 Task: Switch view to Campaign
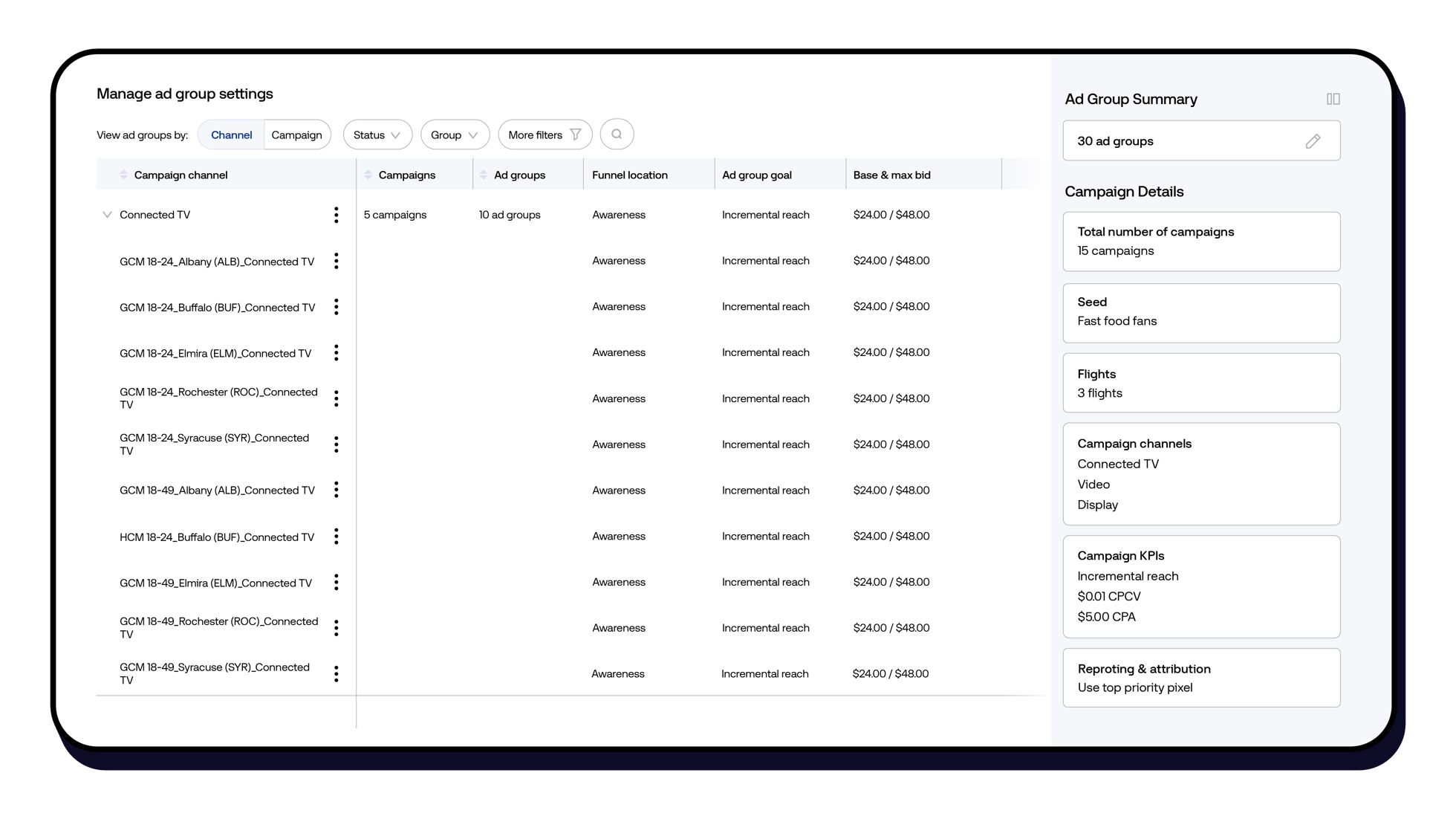[x=296, y=135]
